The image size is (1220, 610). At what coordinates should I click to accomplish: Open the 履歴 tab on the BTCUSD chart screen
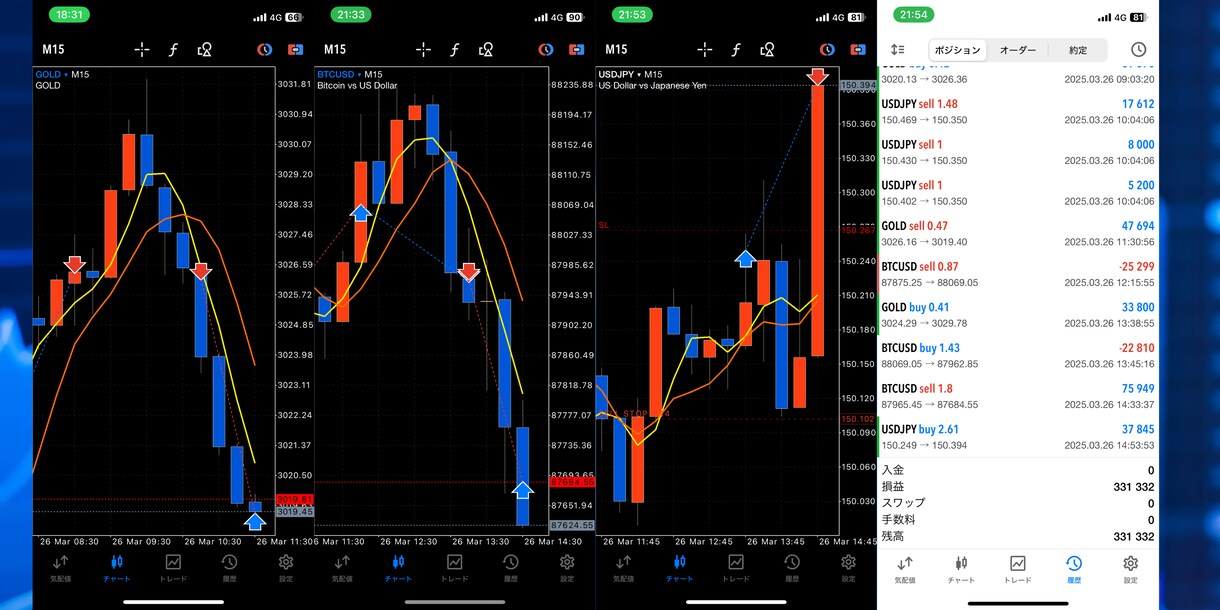[511, 568]
